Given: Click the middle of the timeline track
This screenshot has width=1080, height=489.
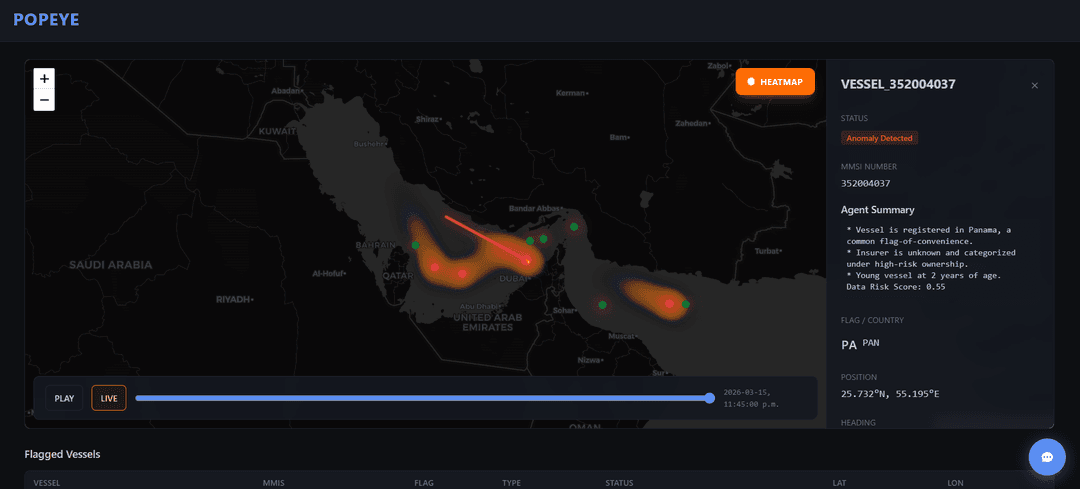Looking at the screenshot, I should coord(422,398).
